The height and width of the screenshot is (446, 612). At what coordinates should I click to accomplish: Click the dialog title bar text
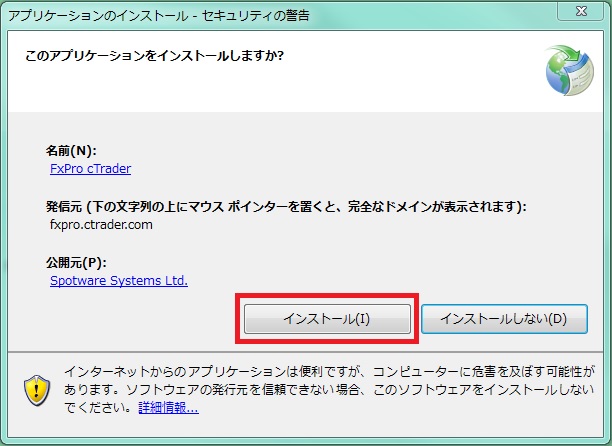pos(159,16)
